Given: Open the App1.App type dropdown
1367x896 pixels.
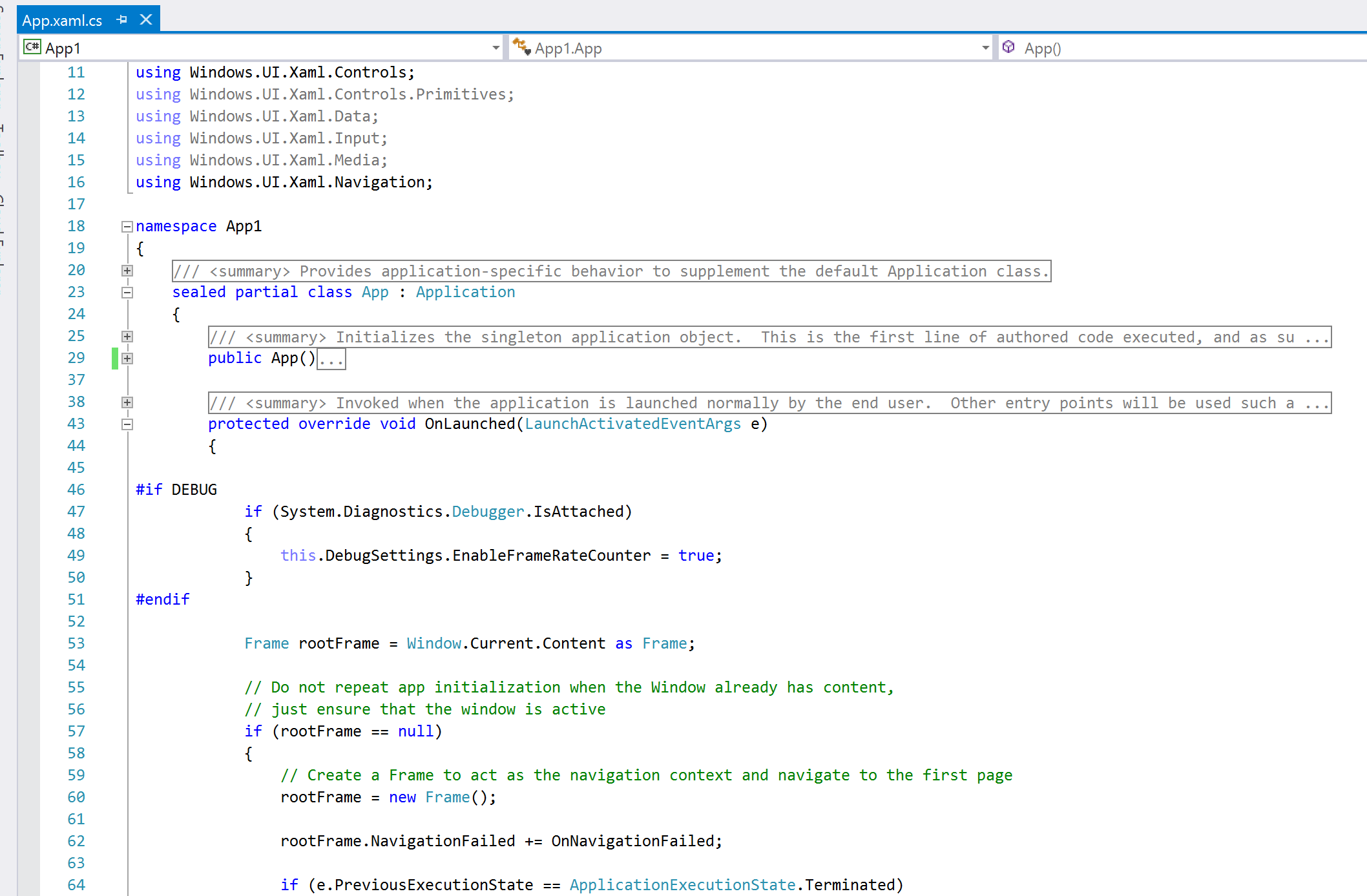Looking at the screenshot, I should pos(985,48).
